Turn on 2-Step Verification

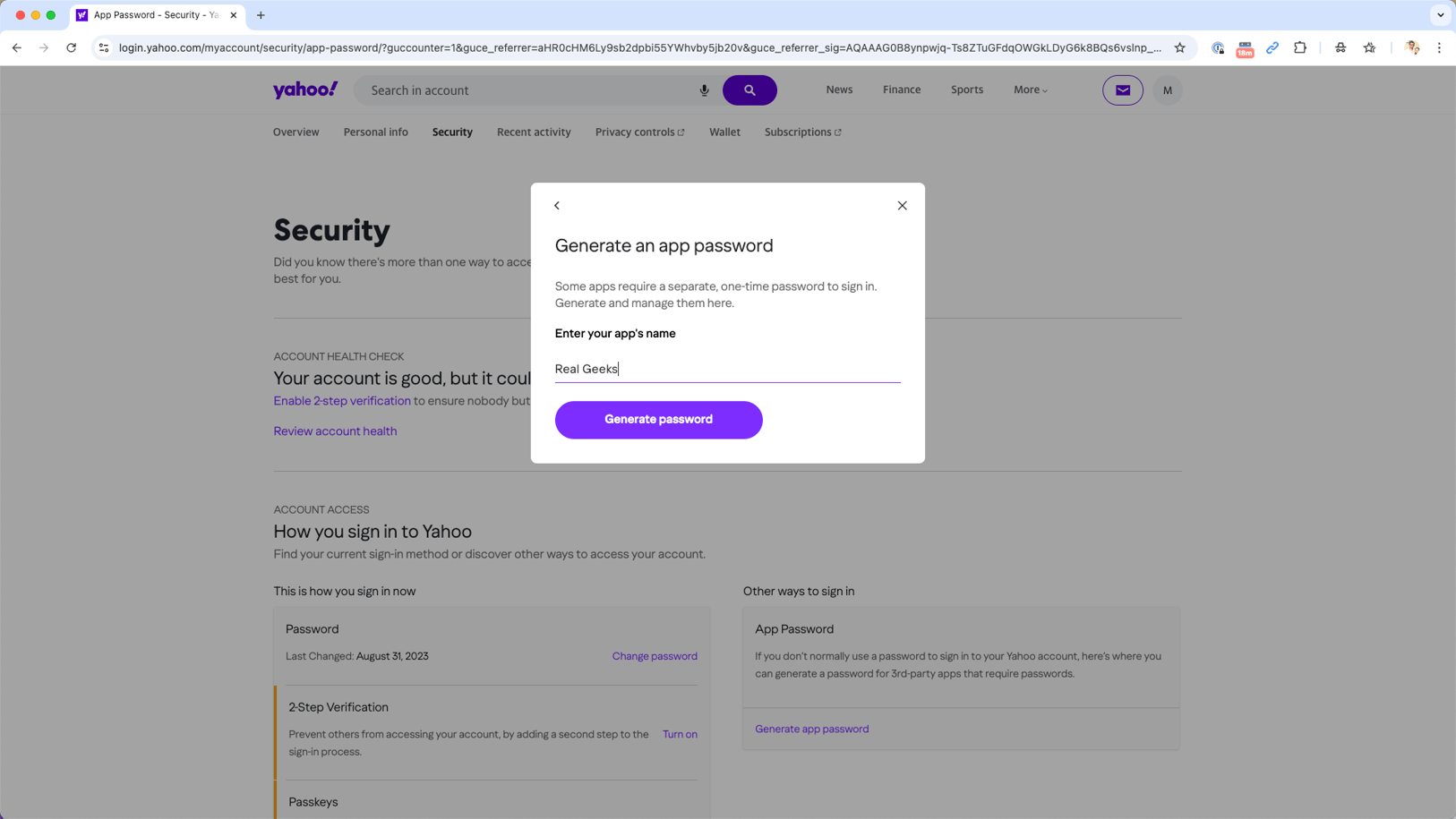(x=680, y=734)
